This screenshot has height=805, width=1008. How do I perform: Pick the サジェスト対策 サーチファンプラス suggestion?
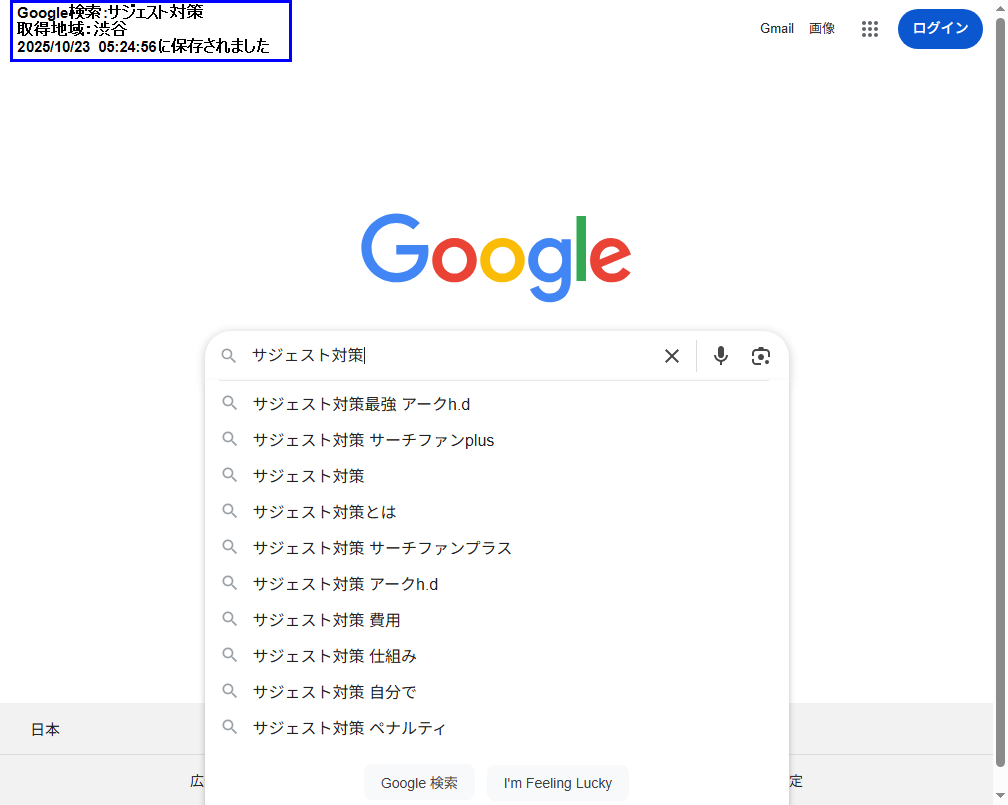click(382, 548)
